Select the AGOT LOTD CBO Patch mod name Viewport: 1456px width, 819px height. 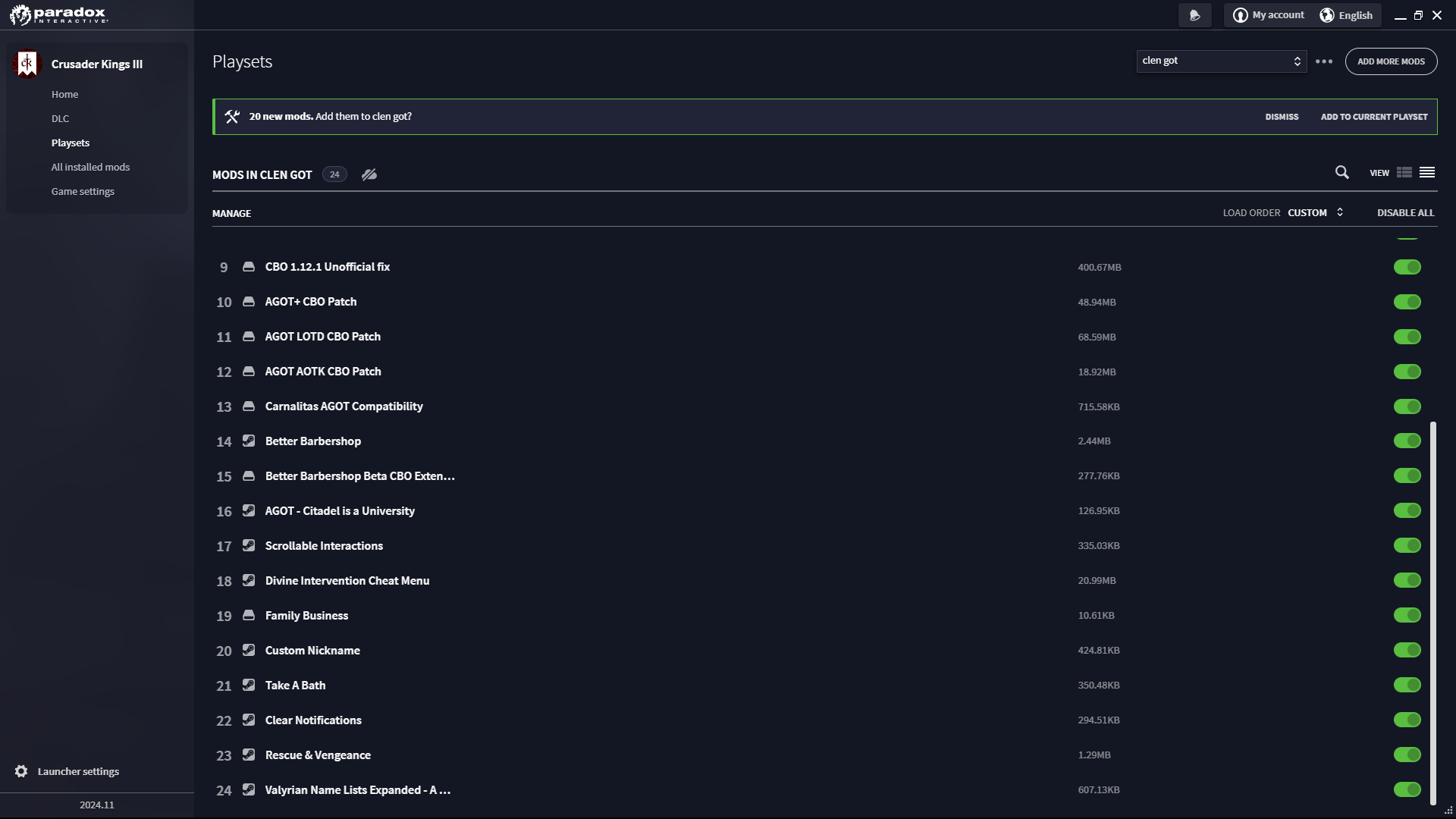coord(323,337)
